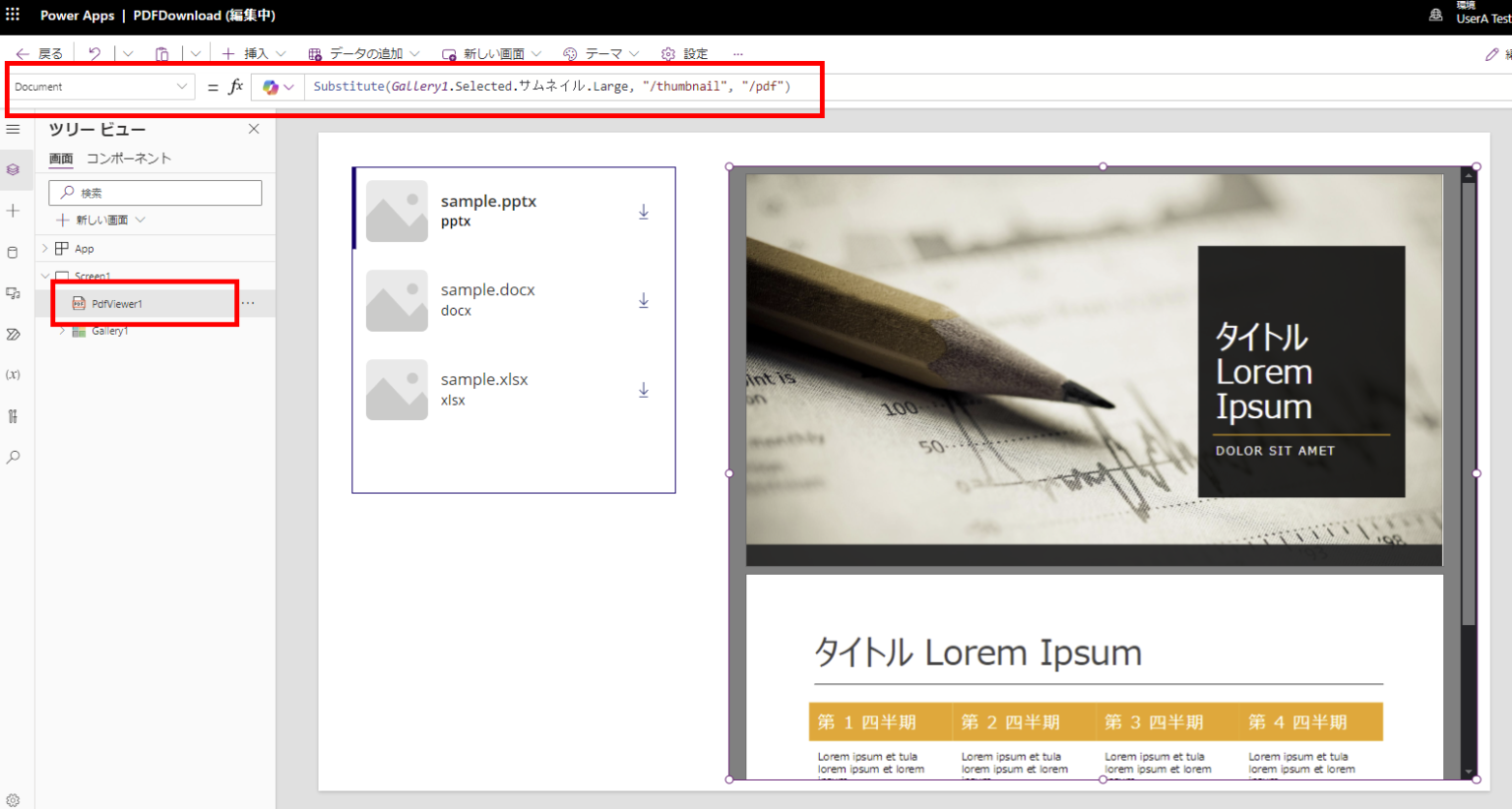Open the 挿入 dropdown chevron
This screenshot has width=1512, height=809.
(283, 53)
